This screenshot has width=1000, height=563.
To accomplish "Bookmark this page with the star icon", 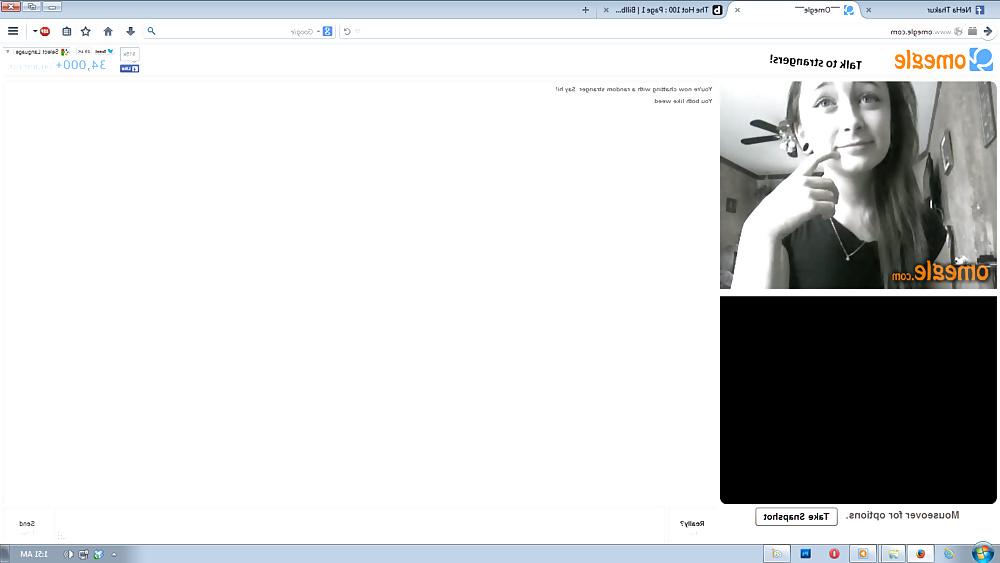I will [x=85, y=31].
